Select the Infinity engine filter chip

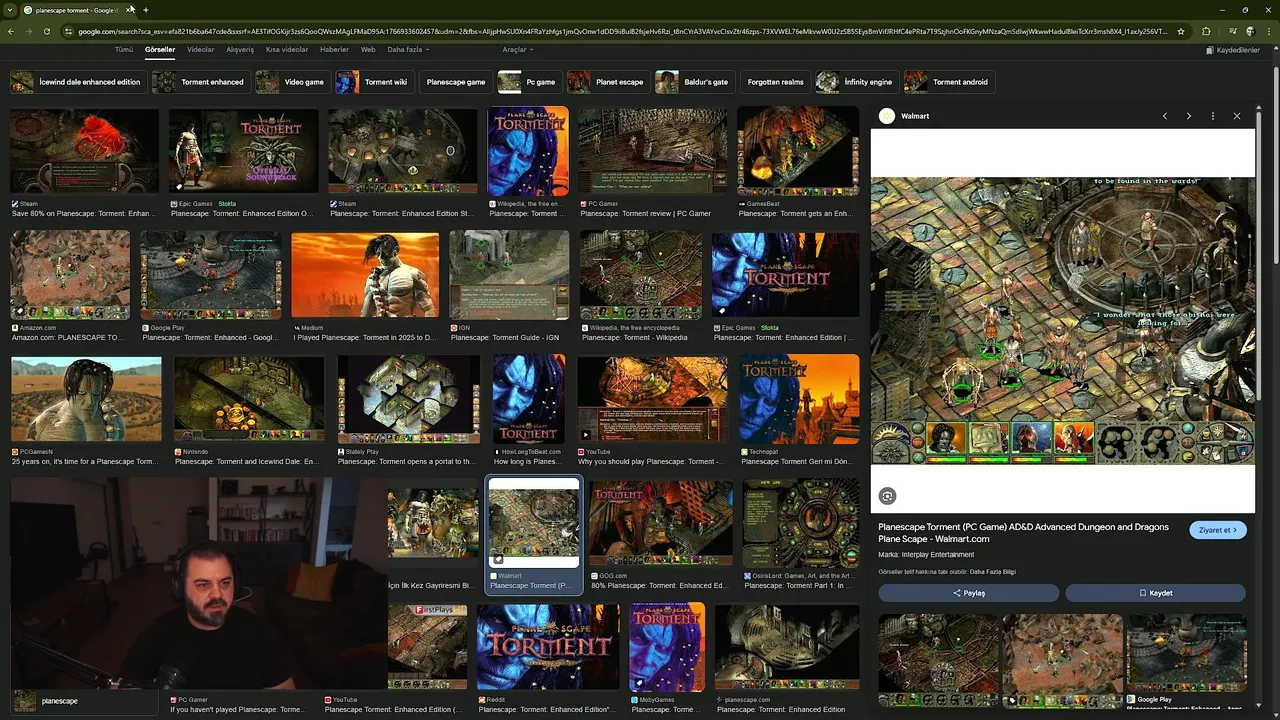[856, 82]
